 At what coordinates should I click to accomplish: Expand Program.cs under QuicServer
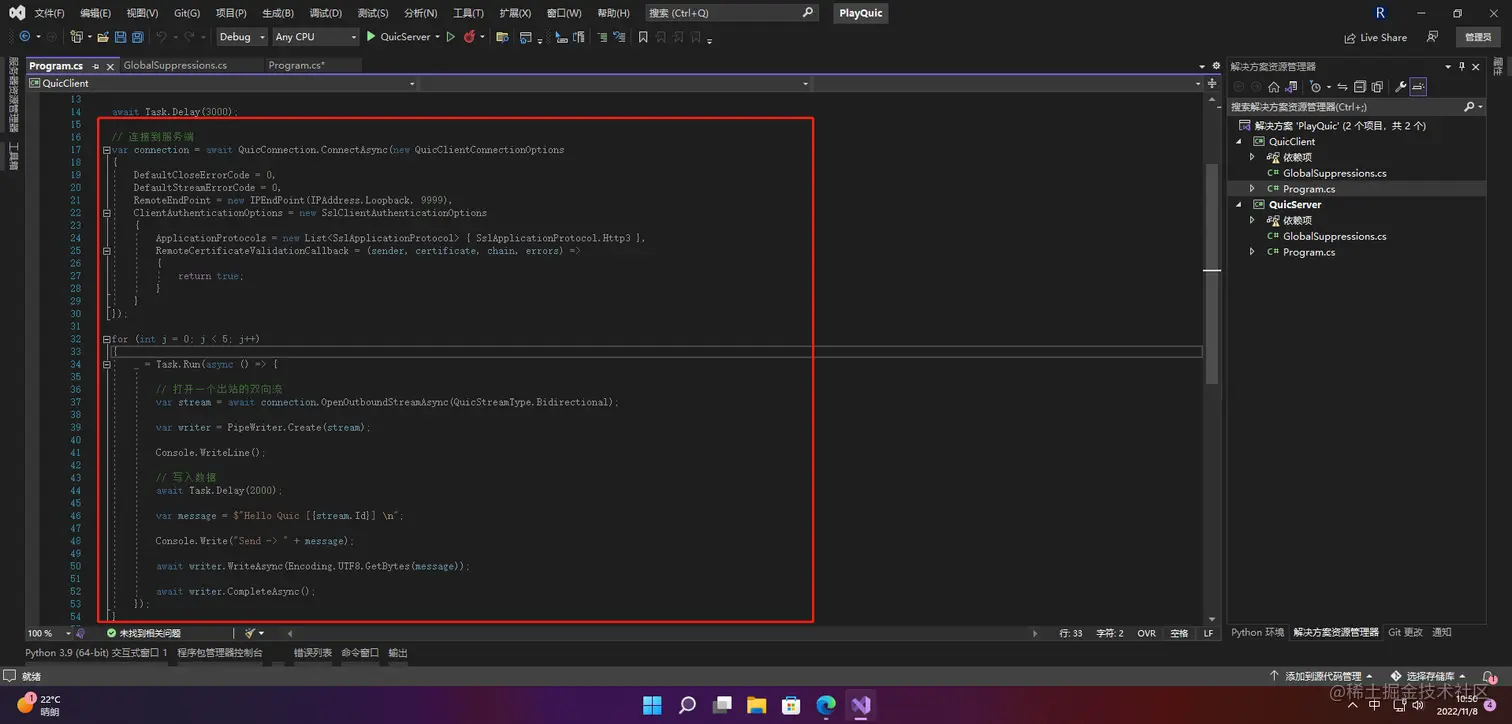pyautogui.click(x=1252, y=252)
